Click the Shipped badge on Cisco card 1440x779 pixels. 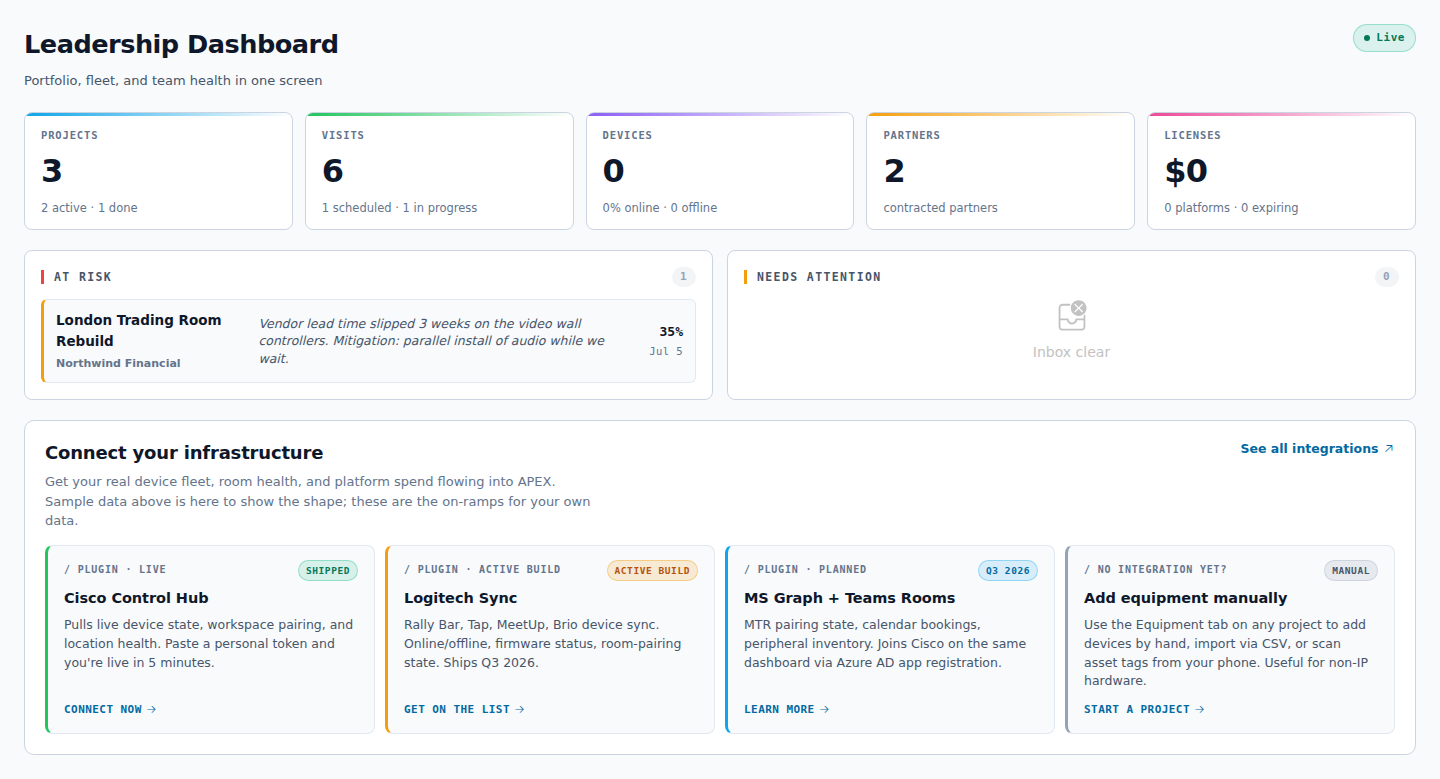pos(328,571)
